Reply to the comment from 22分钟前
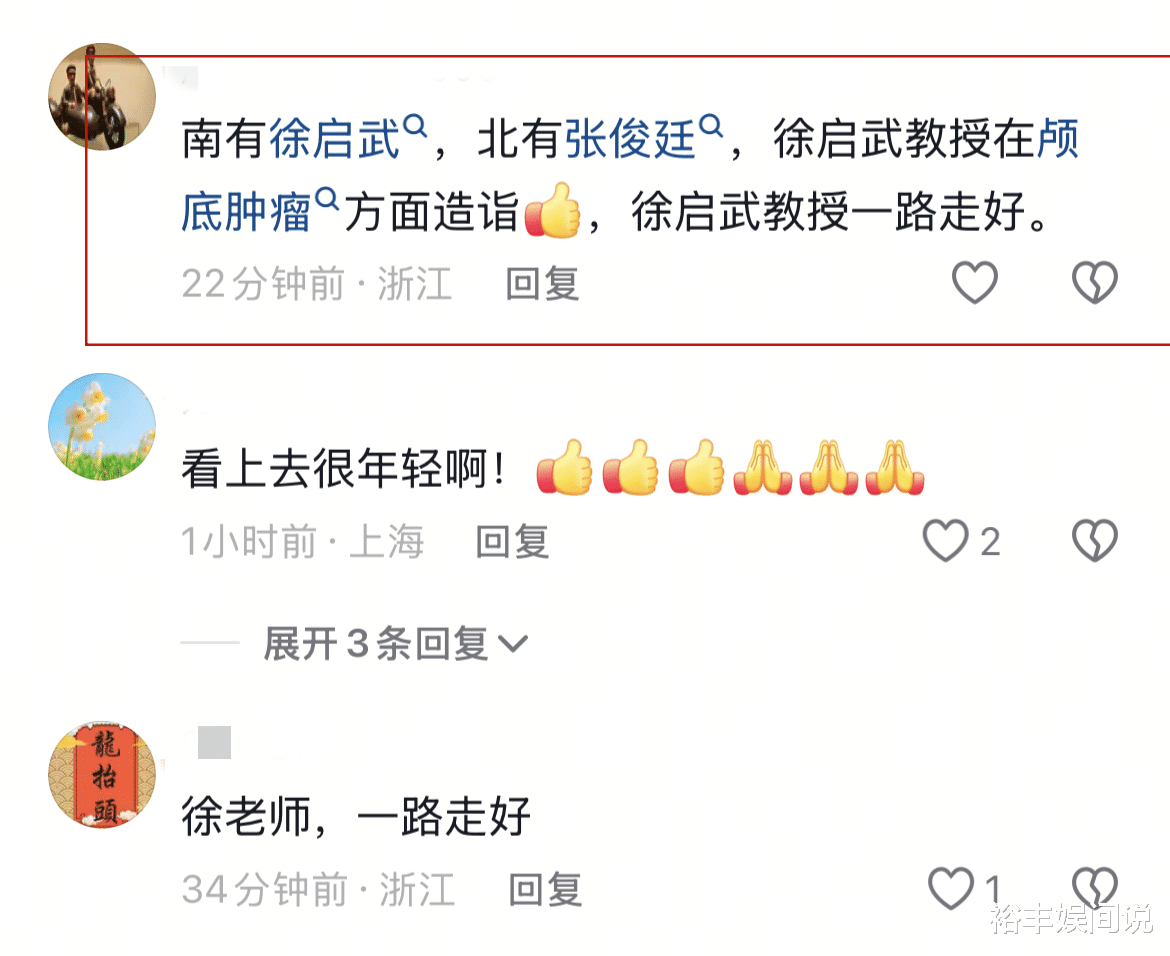The height and width of the screenshot is (956, 1170). tap(542, 284)
